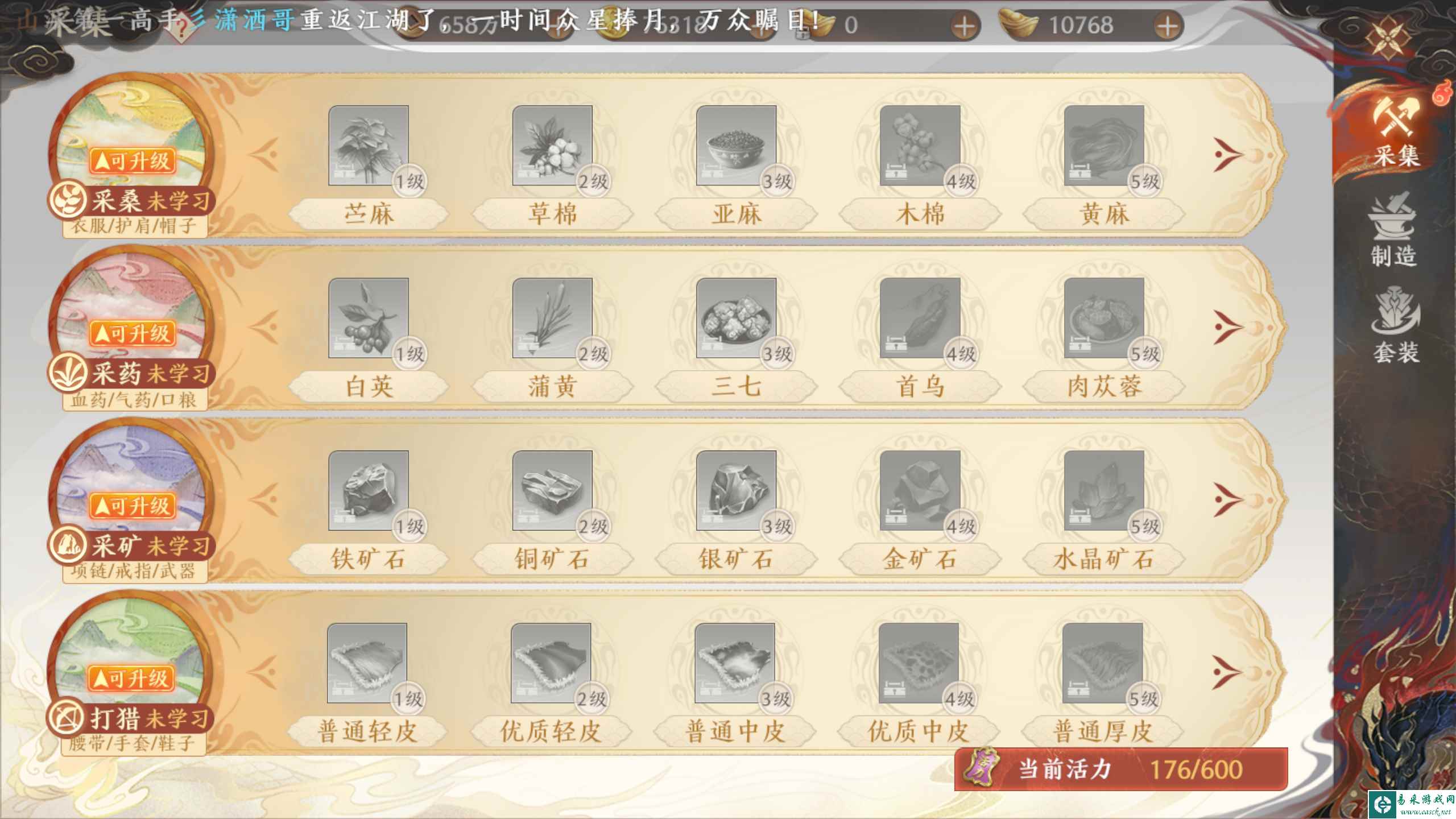Viewport: 1456px width, 819px height.
Task: Go to previous 采矿 items with left arrow
Action: click(x=264, y=499)
